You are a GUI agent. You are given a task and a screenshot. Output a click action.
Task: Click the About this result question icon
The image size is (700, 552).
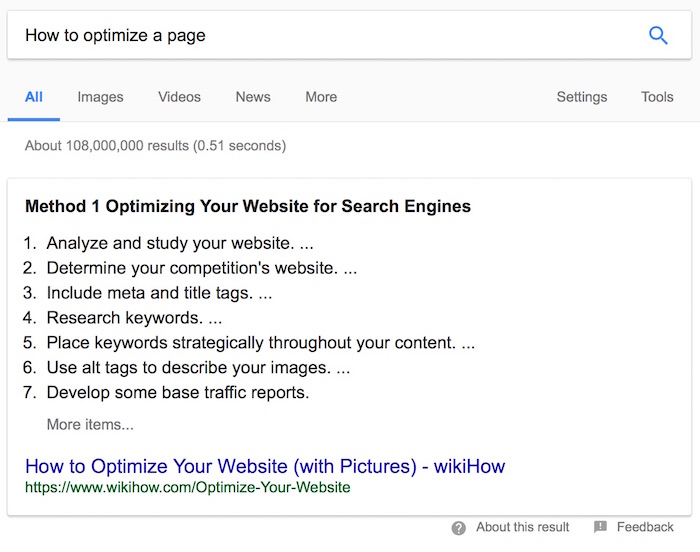pos(458,528)
